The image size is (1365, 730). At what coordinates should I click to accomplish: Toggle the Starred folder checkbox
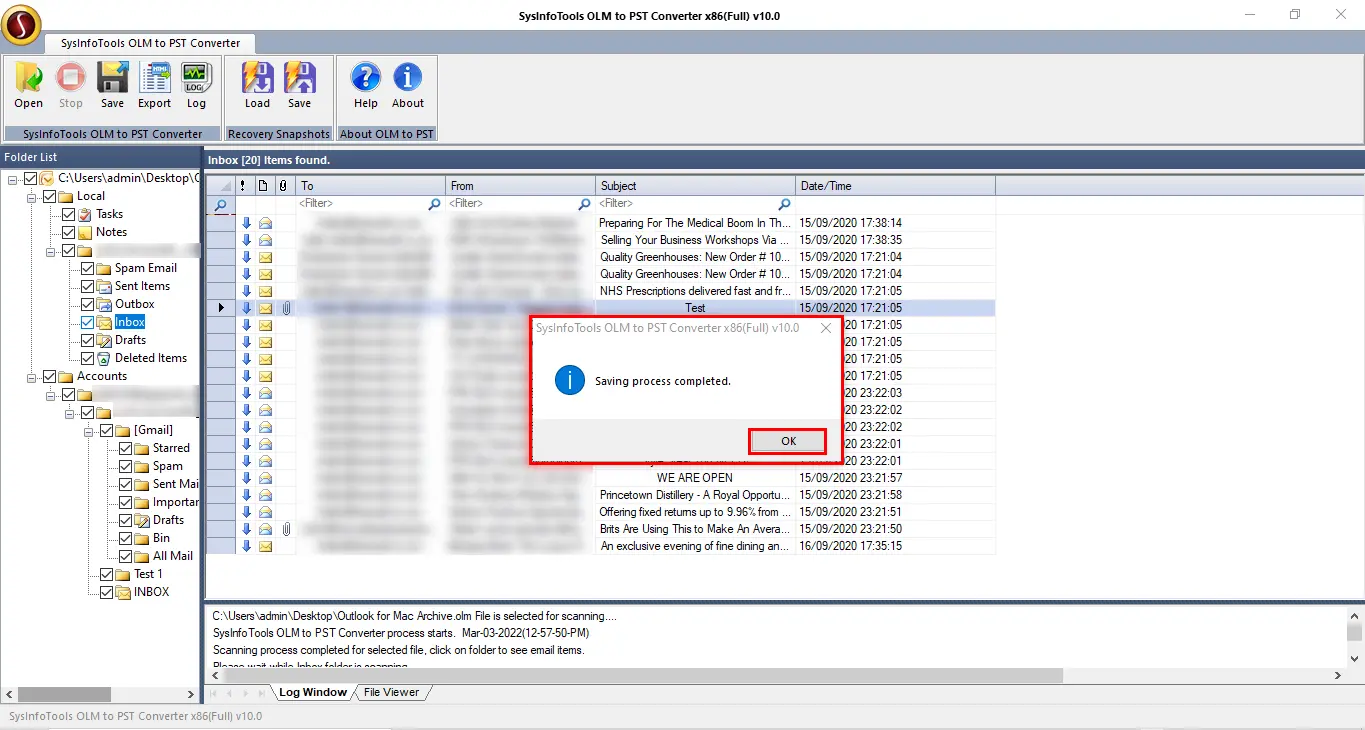pos(126,448)
